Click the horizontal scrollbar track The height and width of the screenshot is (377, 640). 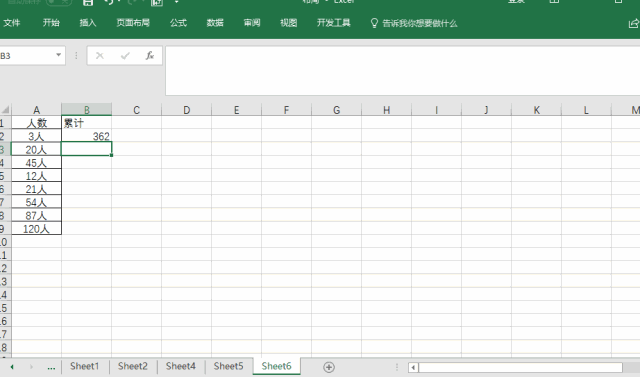pos(520,367)
